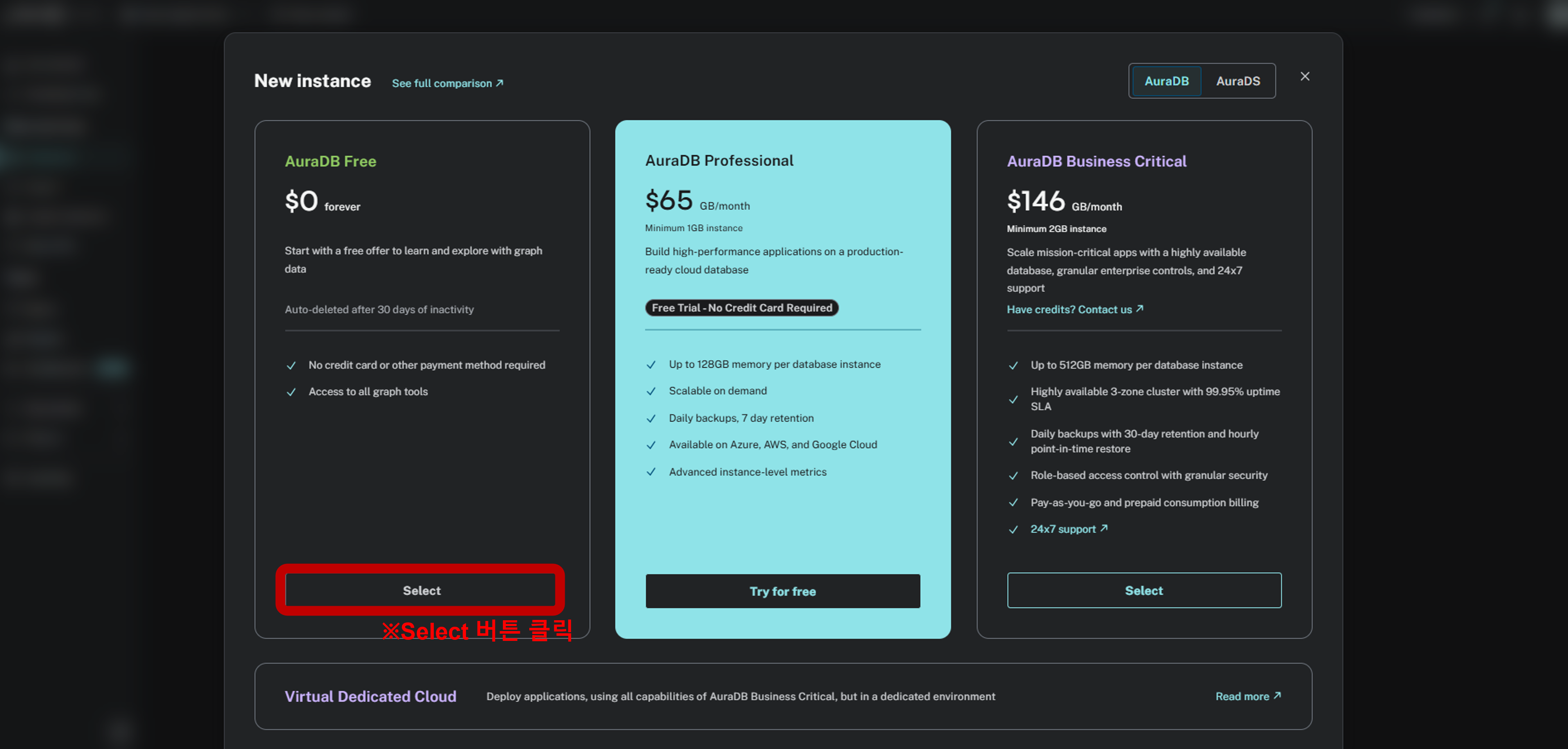Click Try for free on Professional
Viewport: 1568px width, 749px height.
(782, 591)
